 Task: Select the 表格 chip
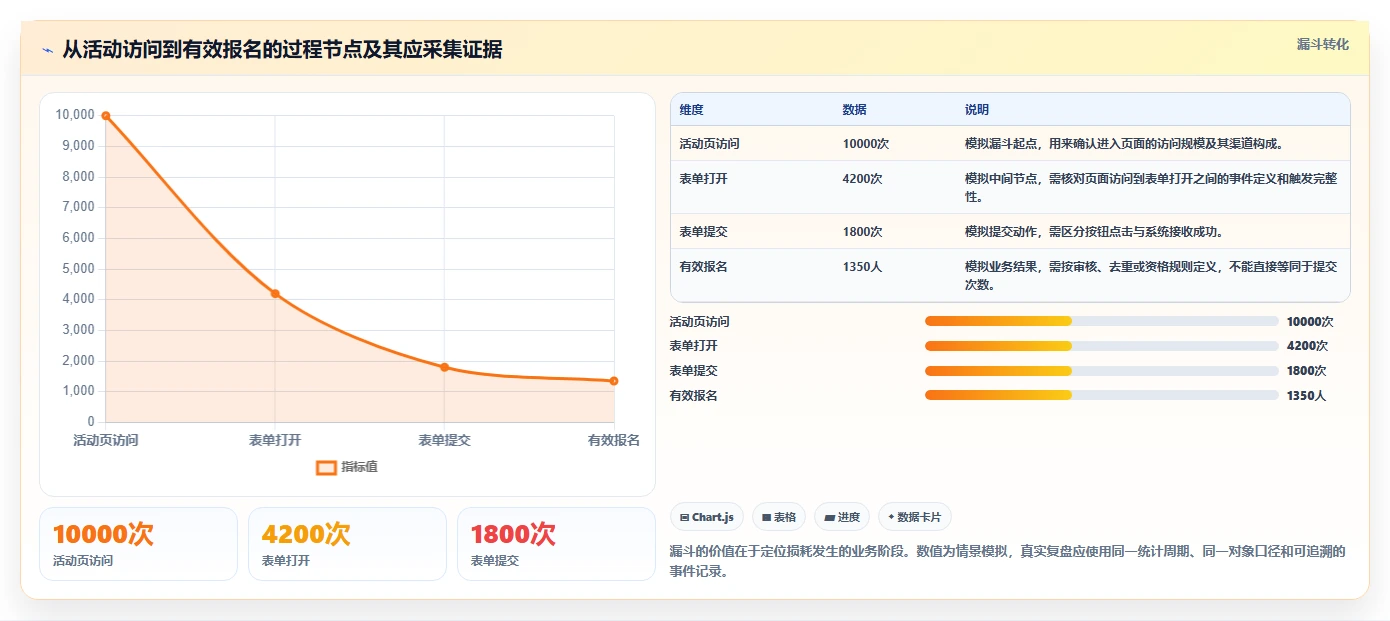(x=779, y=517)
